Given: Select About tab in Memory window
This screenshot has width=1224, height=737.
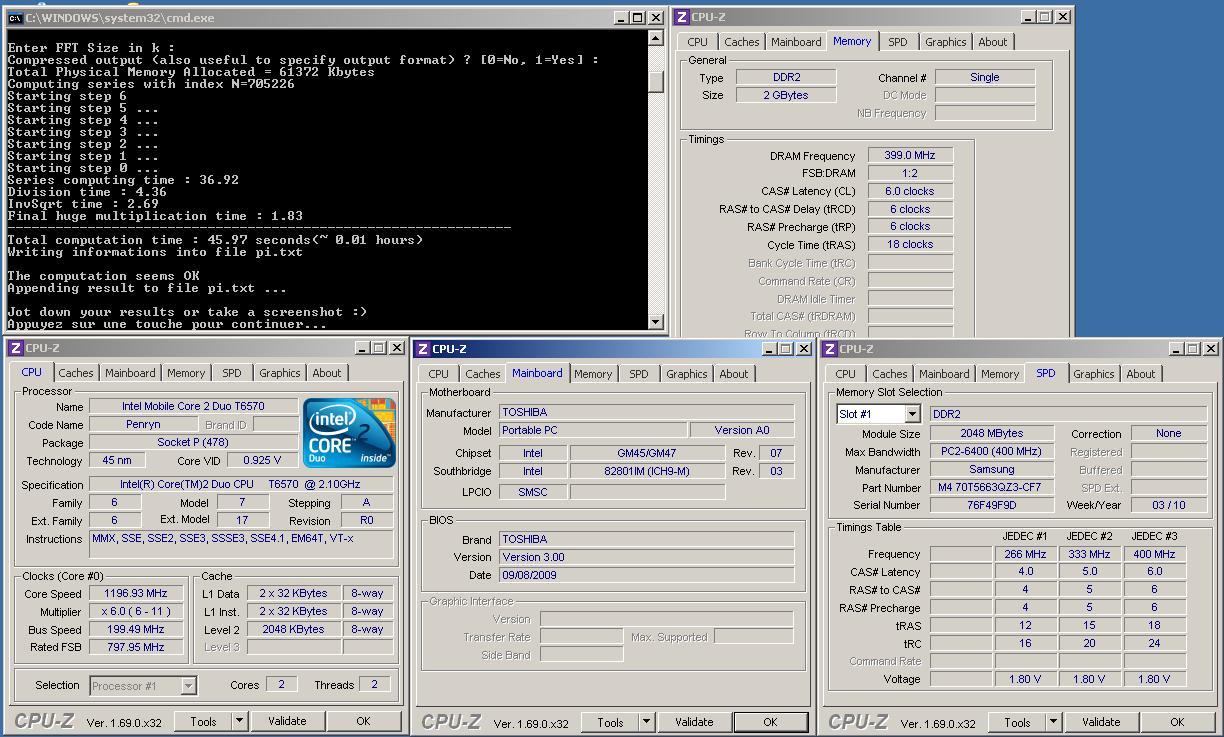Looking at the screenshot, I should (993, 42).
